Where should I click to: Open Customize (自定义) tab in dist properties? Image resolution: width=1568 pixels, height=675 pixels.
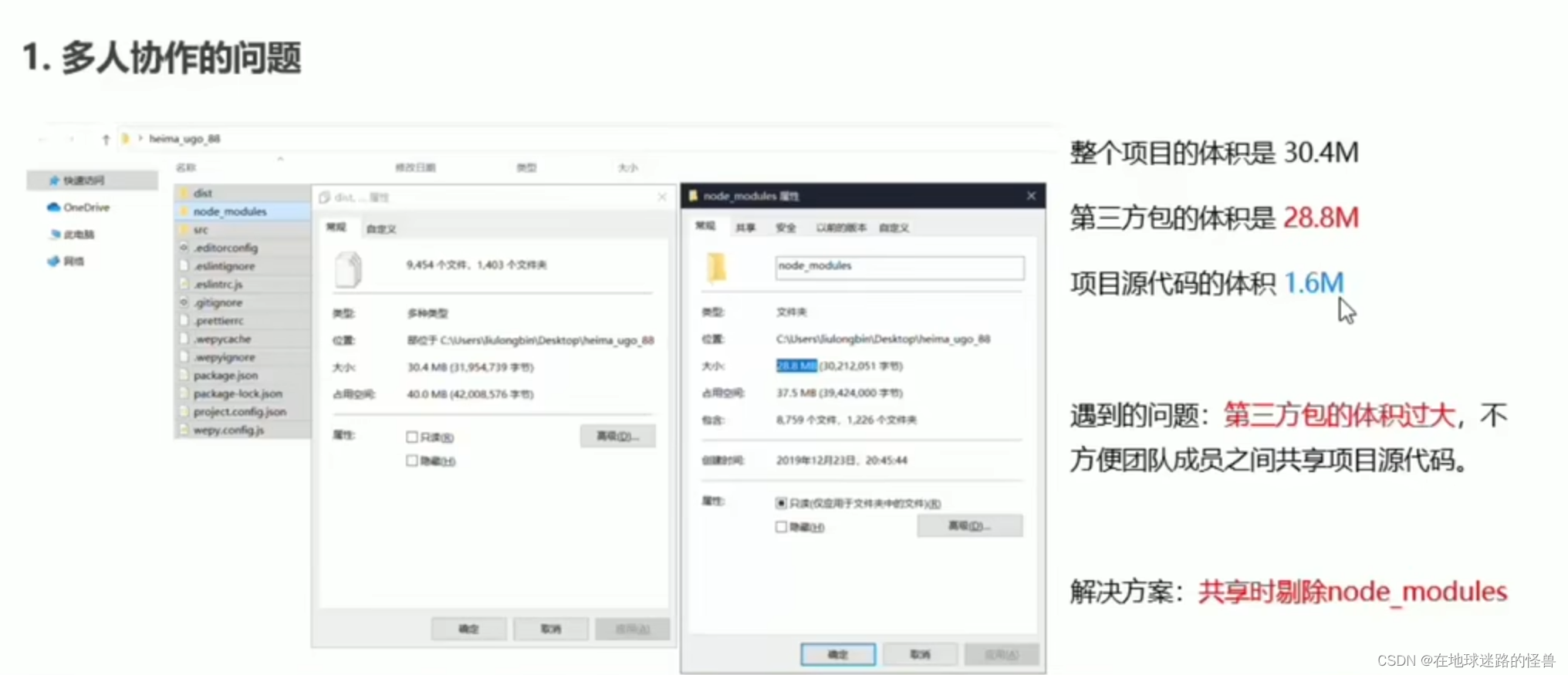coord(381,229)
